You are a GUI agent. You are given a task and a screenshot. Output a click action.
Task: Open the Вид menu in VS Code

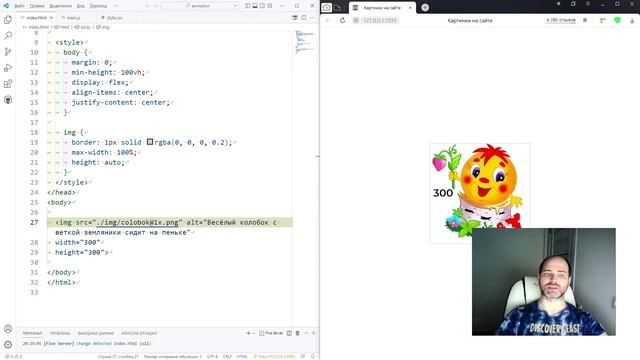[80, 6]
